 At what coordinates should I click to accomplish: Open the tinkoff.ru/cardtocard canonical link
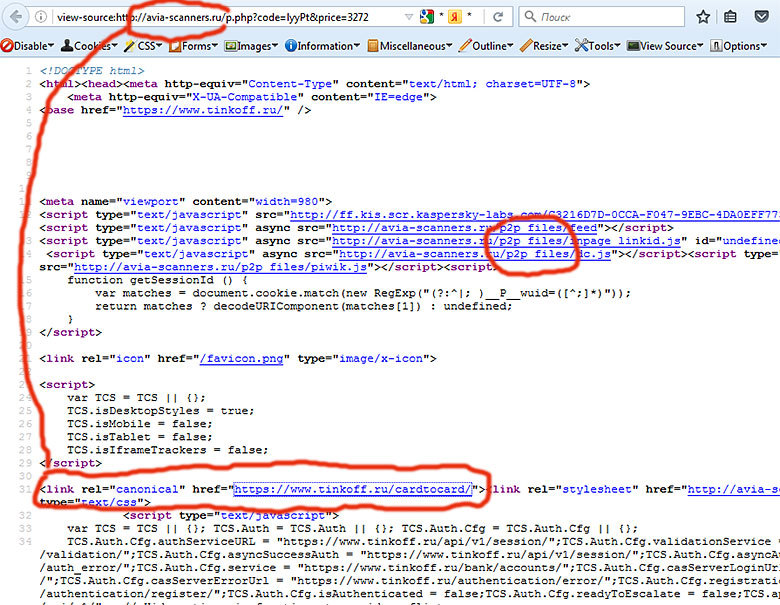click(352, 489)
